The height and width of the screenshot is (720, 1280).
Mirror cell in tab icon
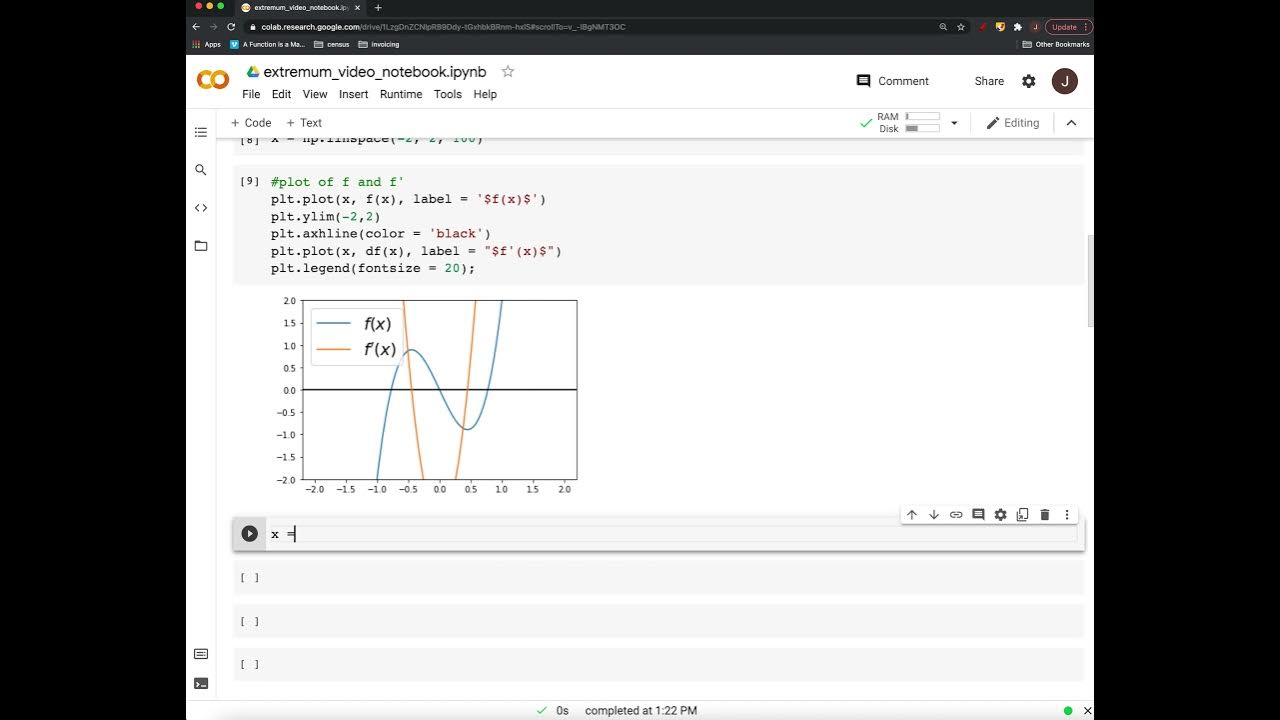click(x=1022, y=515)
